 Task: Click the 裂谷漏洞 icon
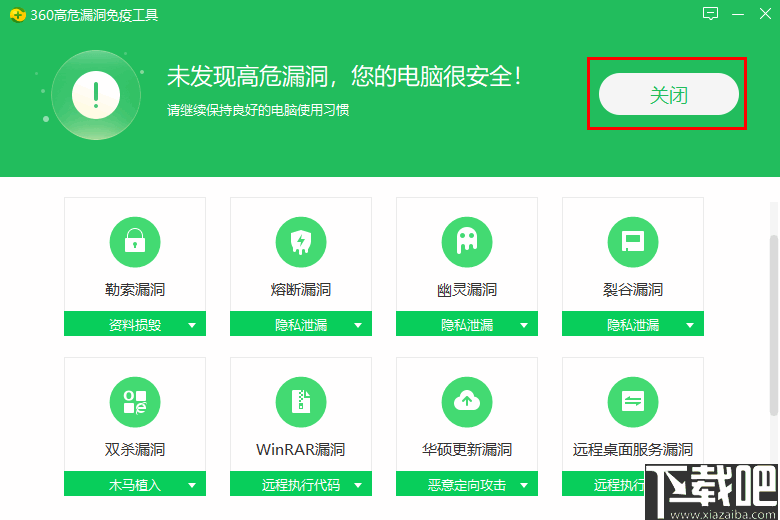point(633,242)
